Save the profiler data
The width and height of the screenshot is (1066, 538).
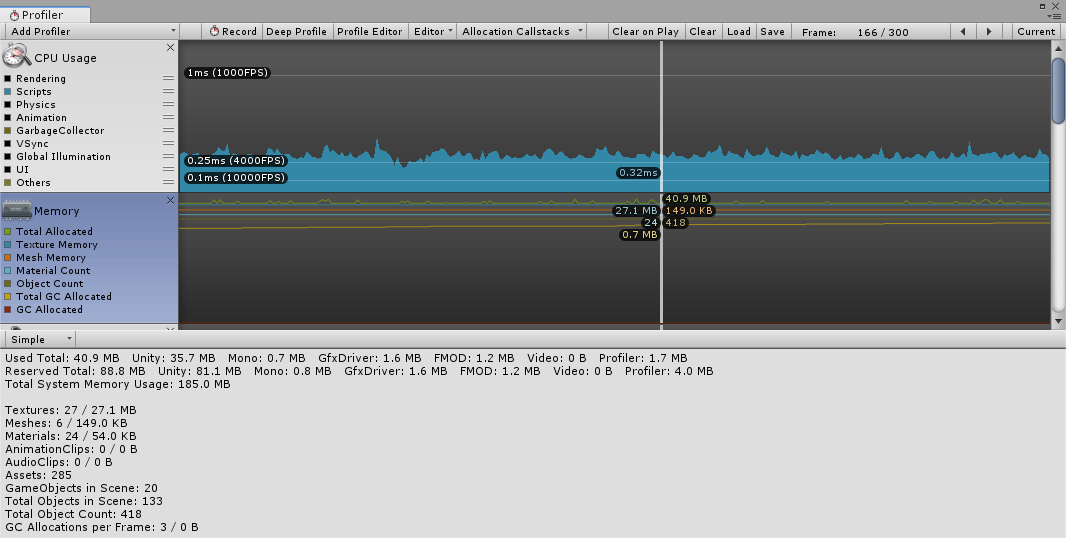click(772, 31)
